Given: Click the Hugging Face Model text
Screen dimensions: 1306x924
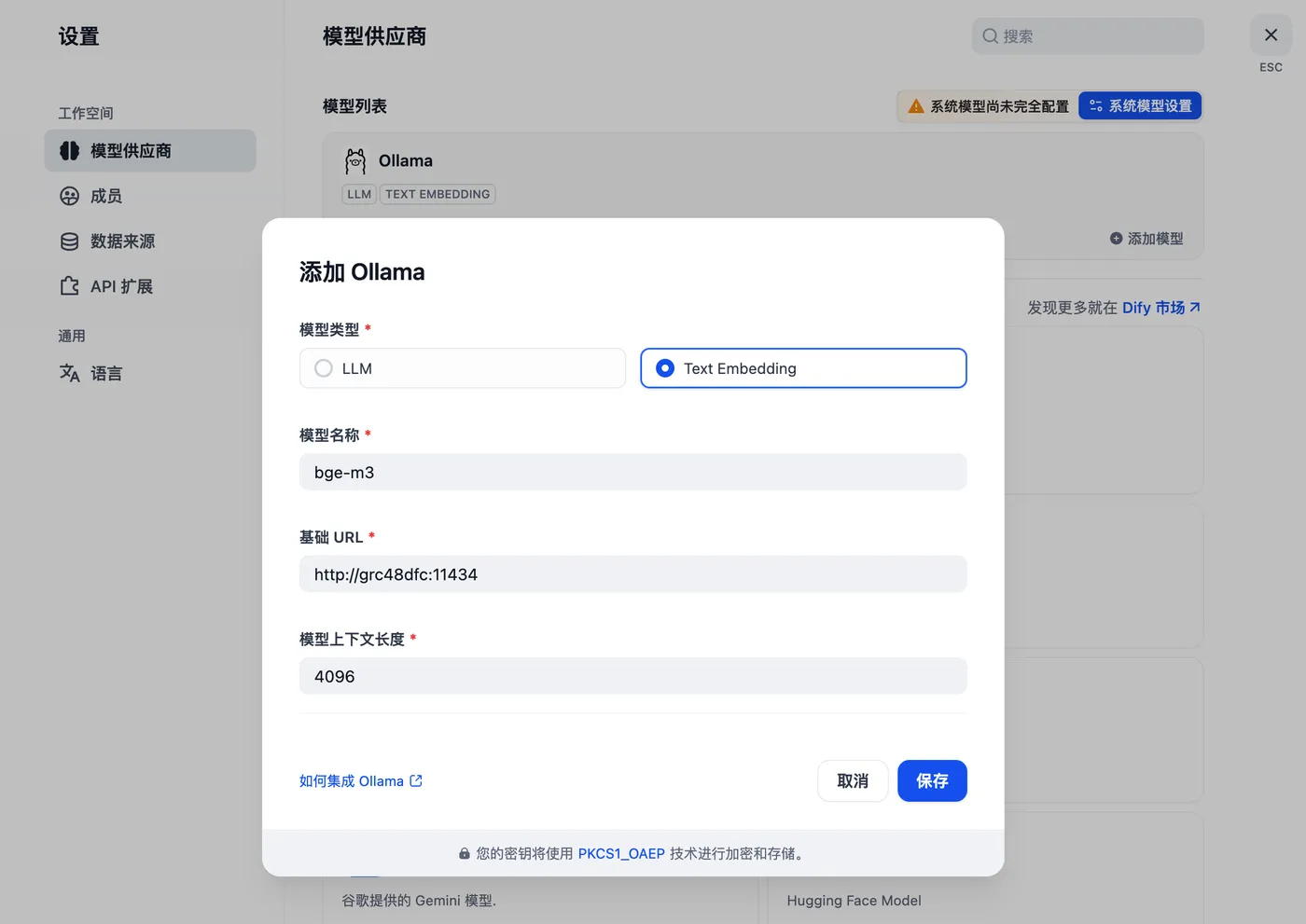Looking at the screenshot, I should coord(854,901).
